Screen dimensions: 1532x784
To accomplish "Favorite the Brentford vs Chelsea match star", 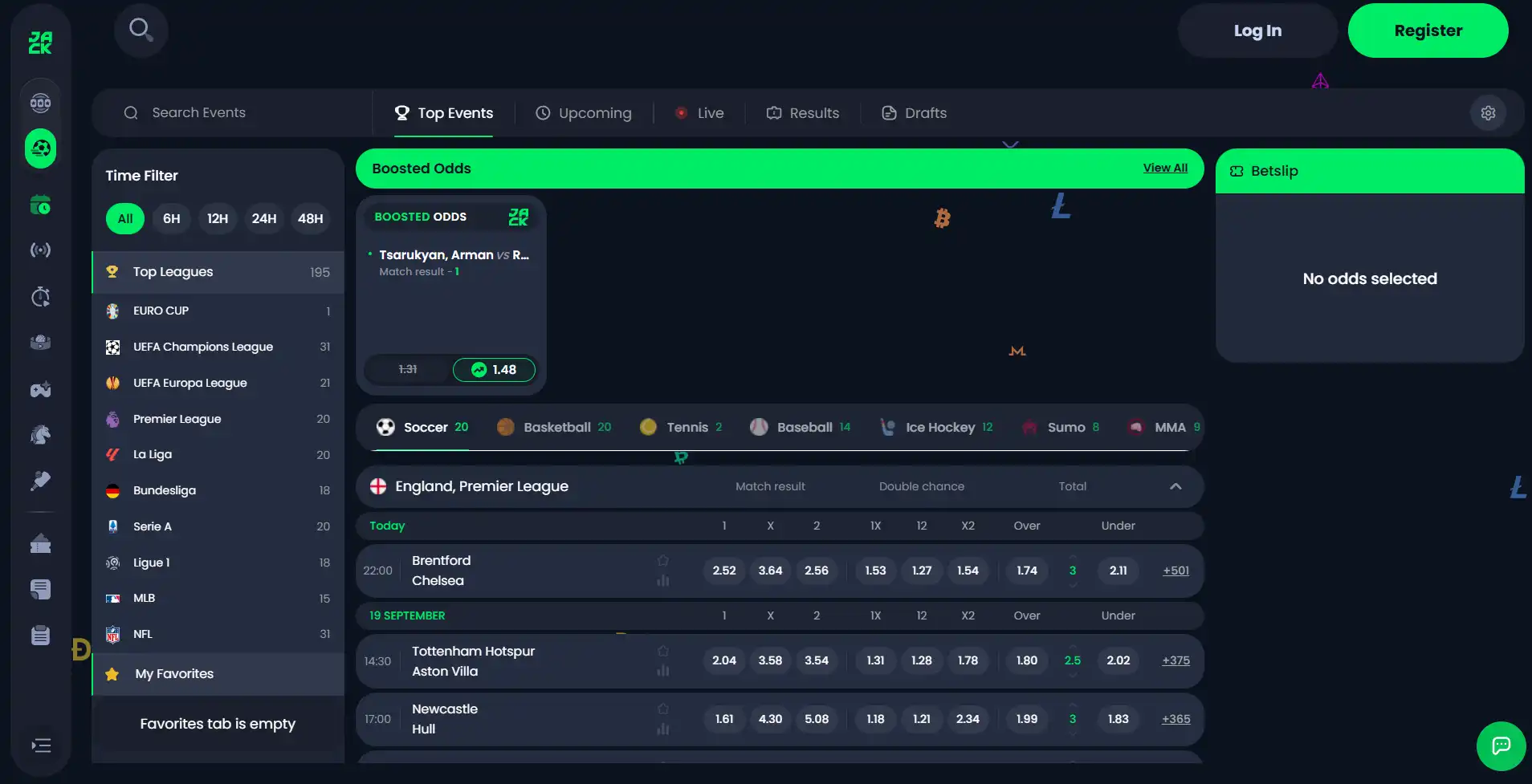I will click(662, 560).
